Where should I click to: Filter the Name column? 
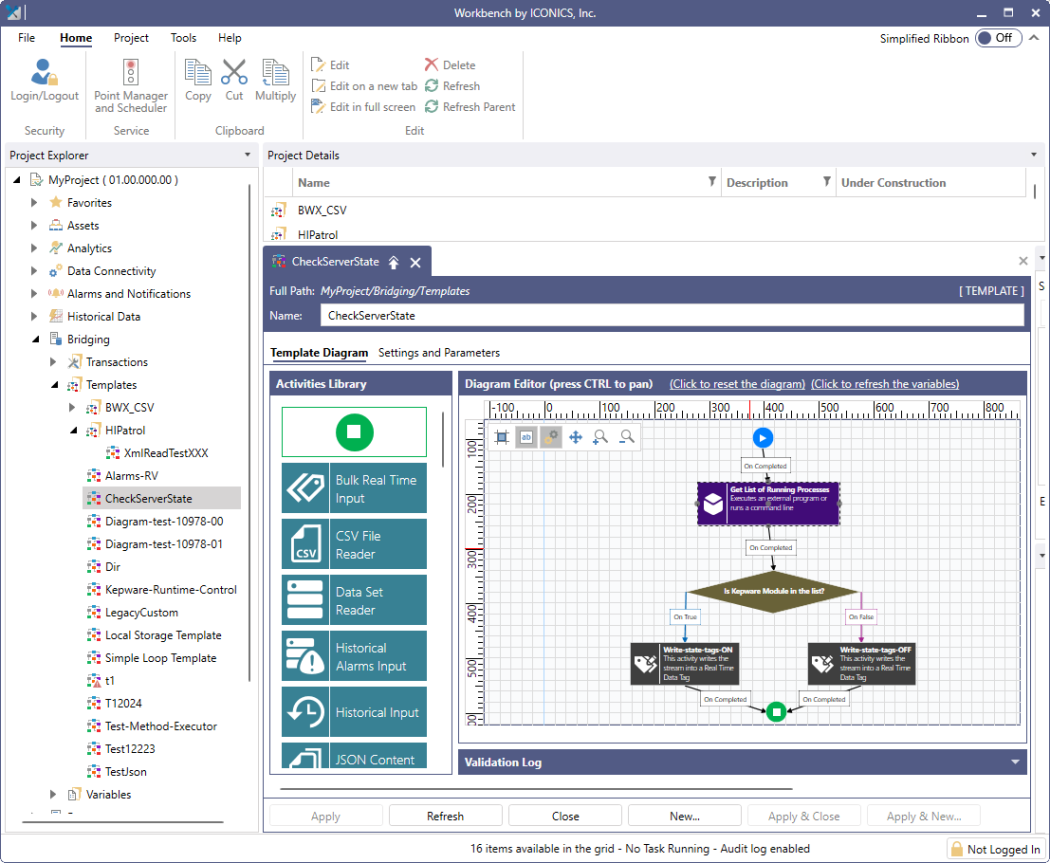tap(712, 181)
